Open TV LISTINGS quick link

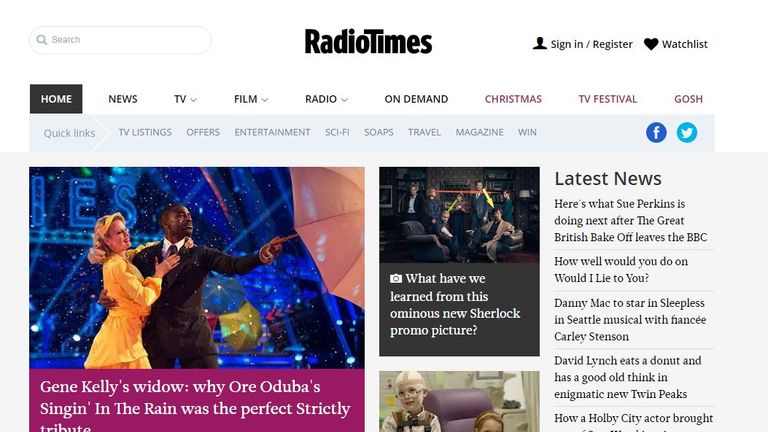click(145, 132)
